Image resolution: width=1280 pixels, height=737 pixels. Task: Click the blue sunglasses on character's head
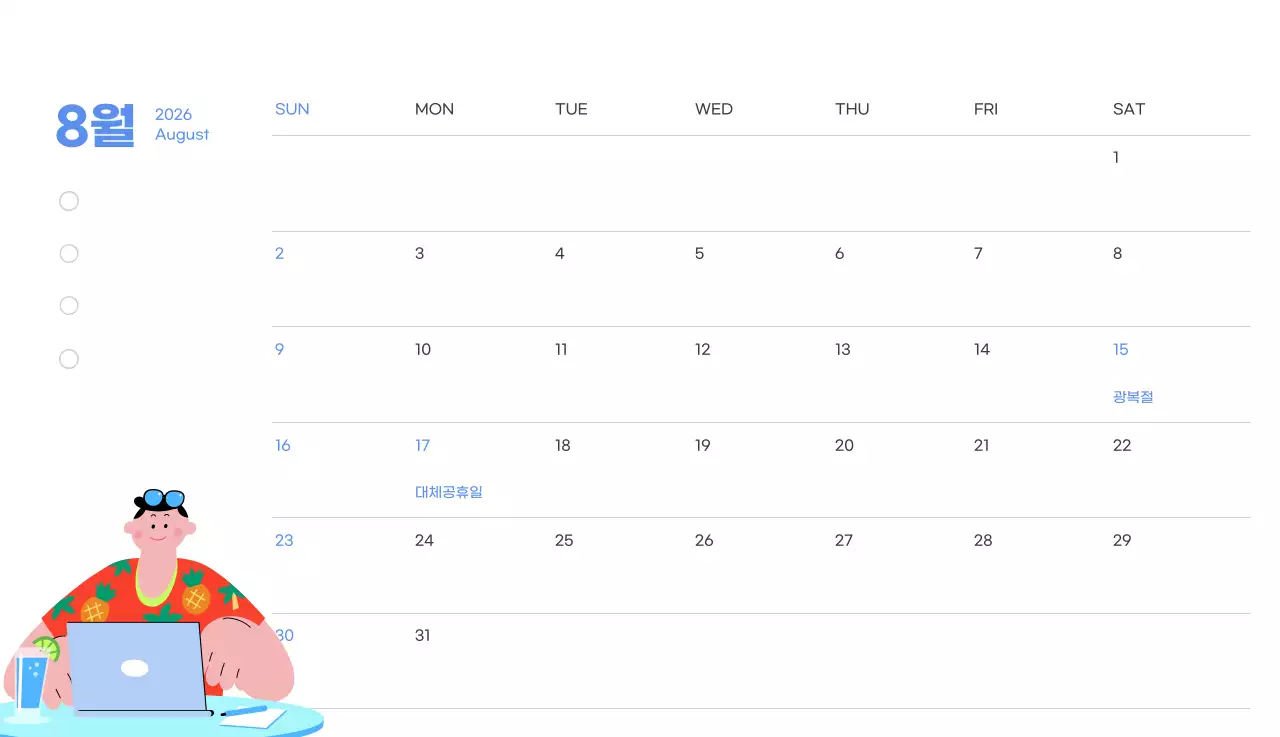(x=160, y=498)
